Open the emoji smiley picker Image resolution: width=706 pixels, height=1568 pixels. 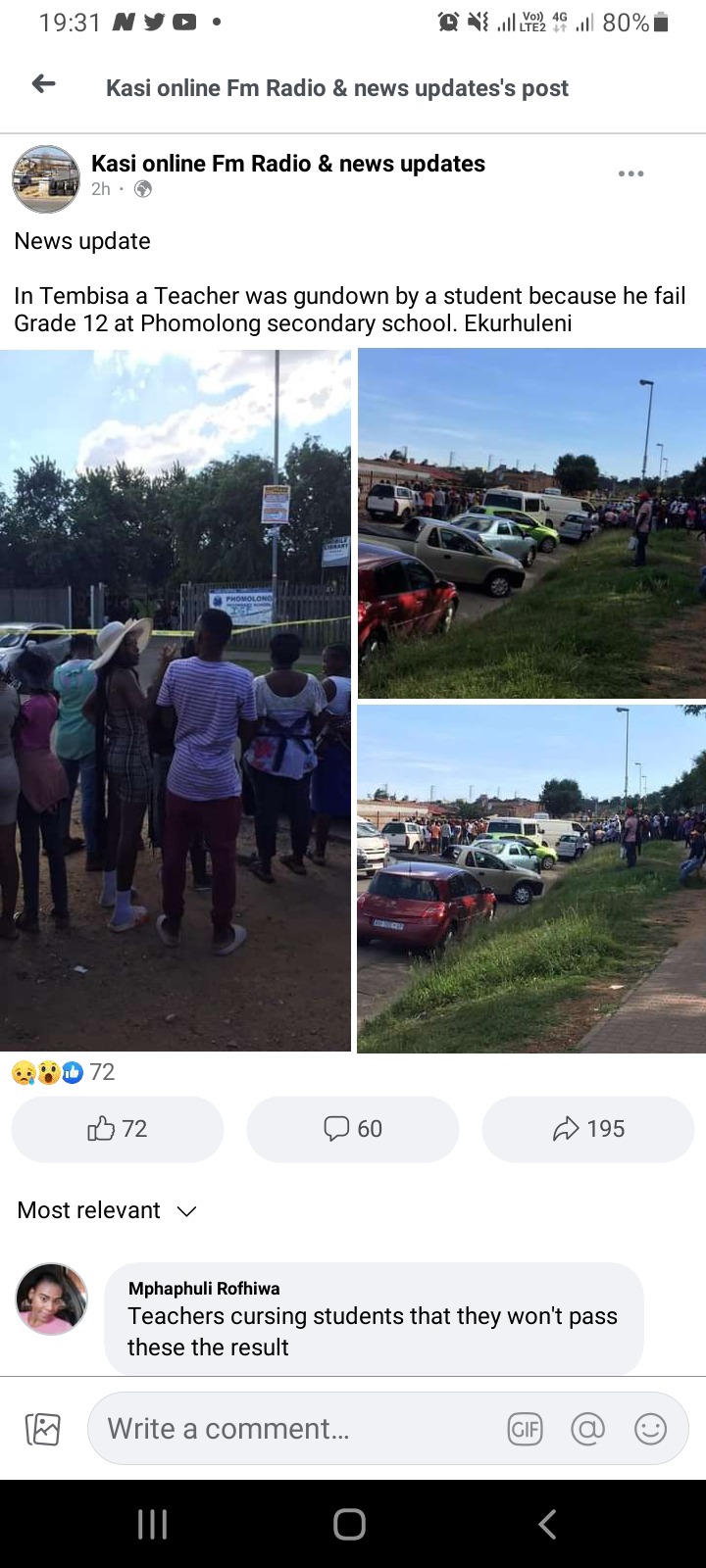[x=651, y=1429]
